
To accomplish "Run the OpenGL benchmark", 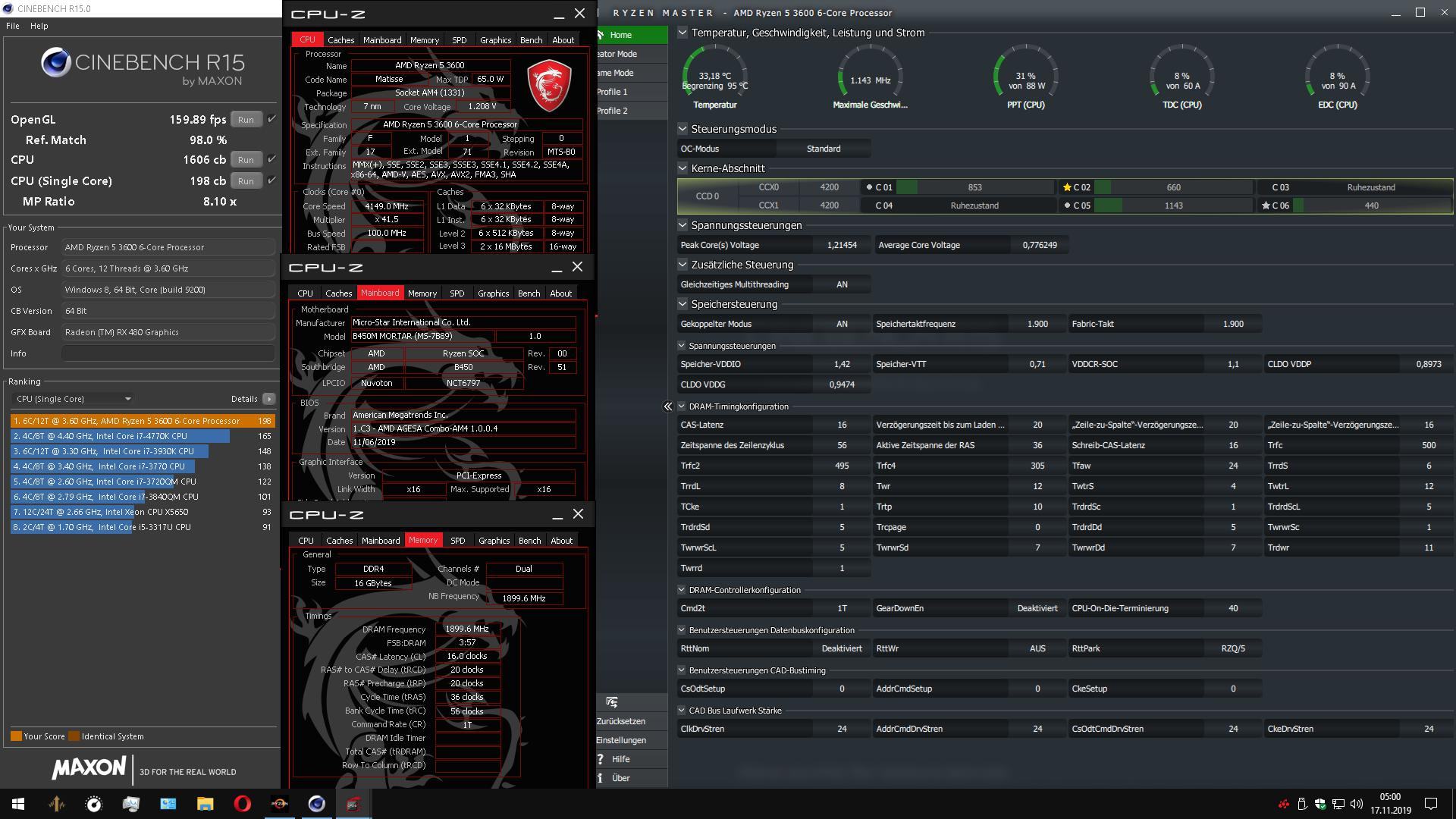I will point(246,120).
